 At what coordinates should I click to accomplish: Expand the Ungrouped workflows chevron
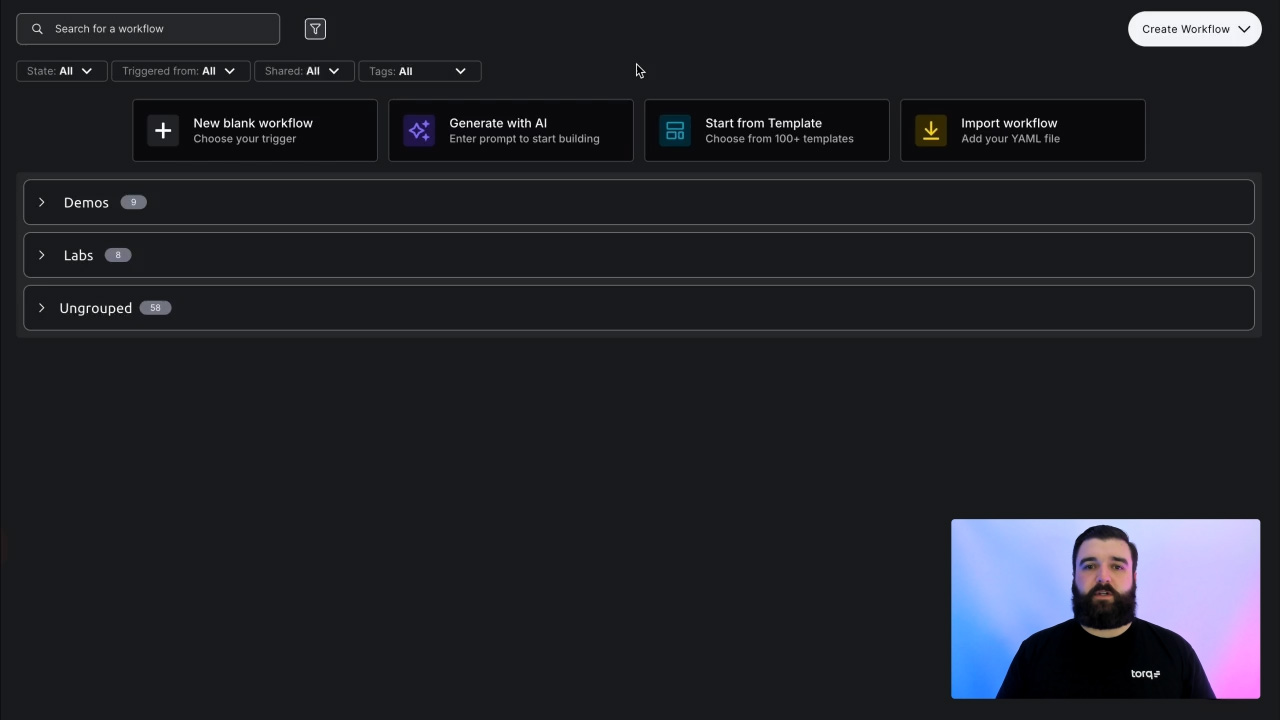click(42, 308)
